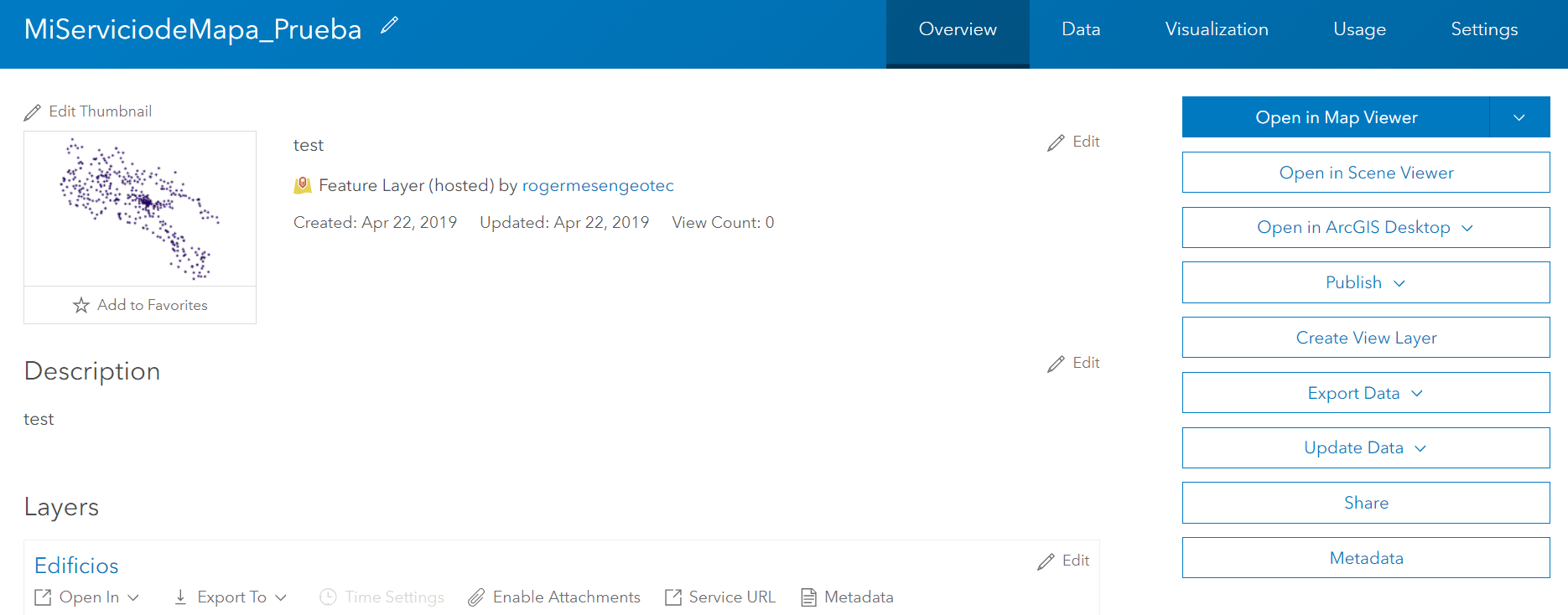Click the Edit pencil next to test summary
The image size is (1568, 615).
[1056, 143]
